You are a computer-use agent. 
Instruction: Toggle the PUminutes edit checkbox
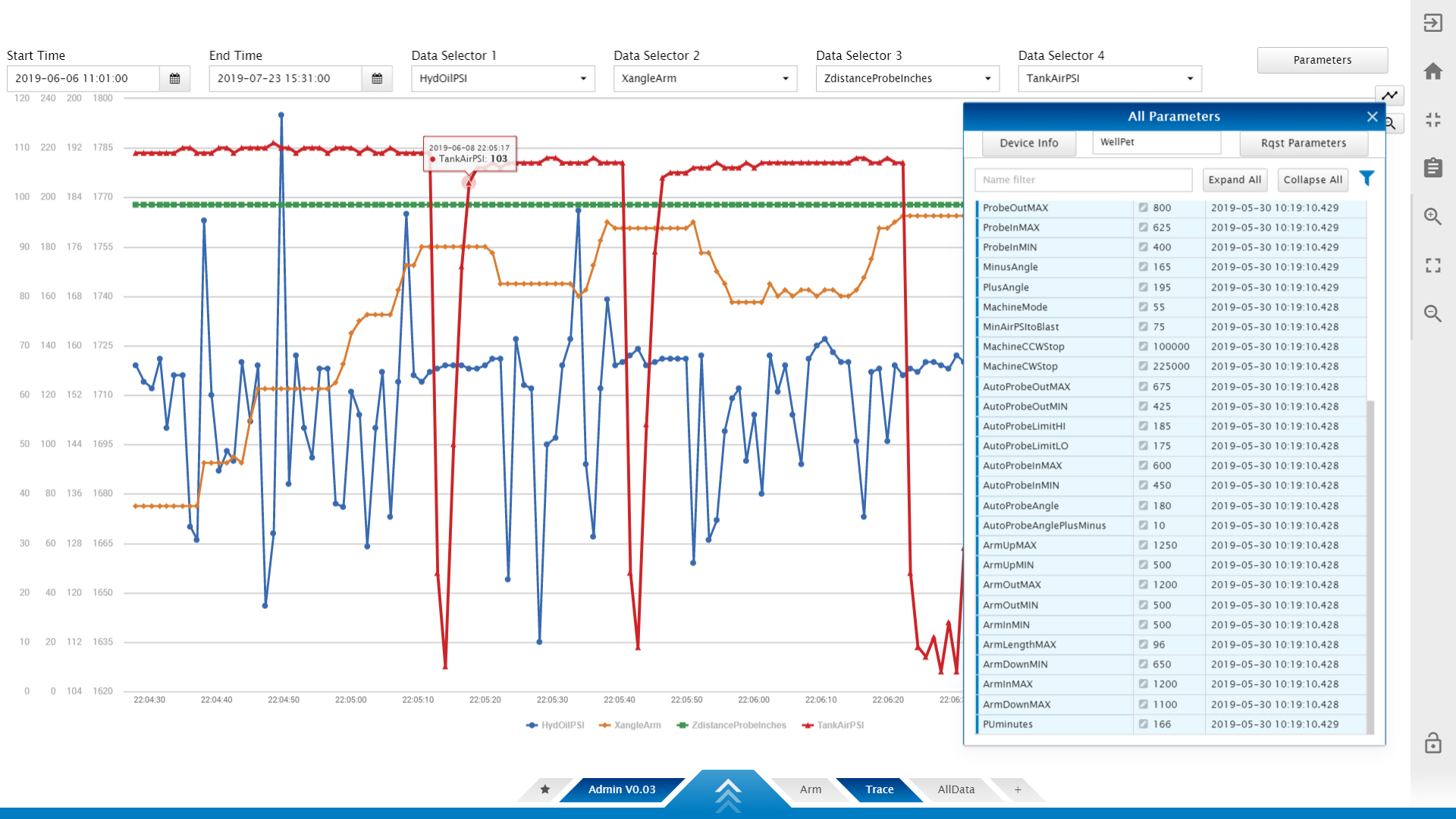[x=1143, y=724]
